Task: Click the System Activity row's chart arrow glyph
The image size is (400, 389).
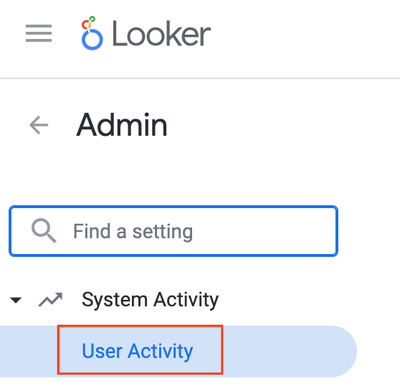Action: (50, 299)
